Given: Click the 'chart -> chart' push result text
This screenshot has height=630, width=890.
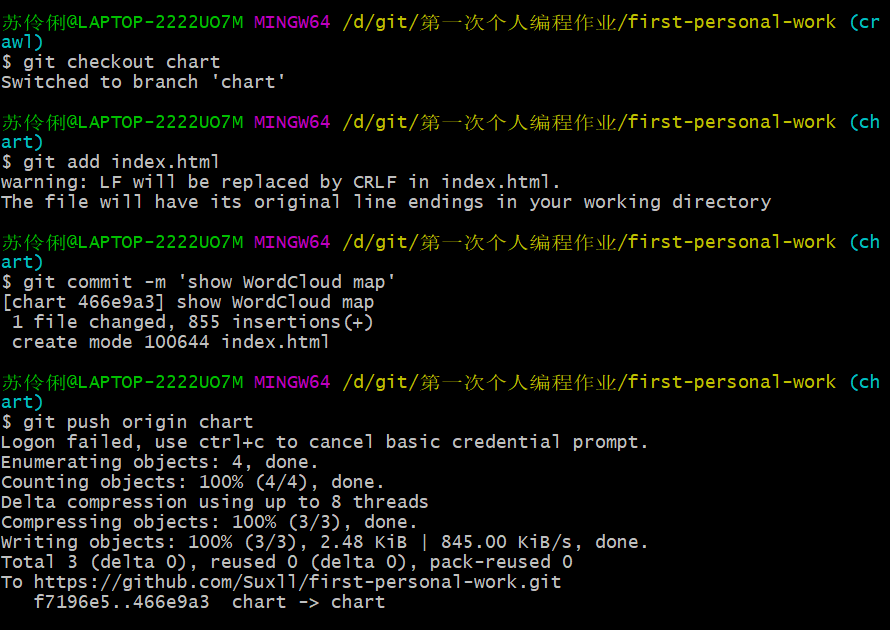Looking at the screenshot, I should coord(308,602).
